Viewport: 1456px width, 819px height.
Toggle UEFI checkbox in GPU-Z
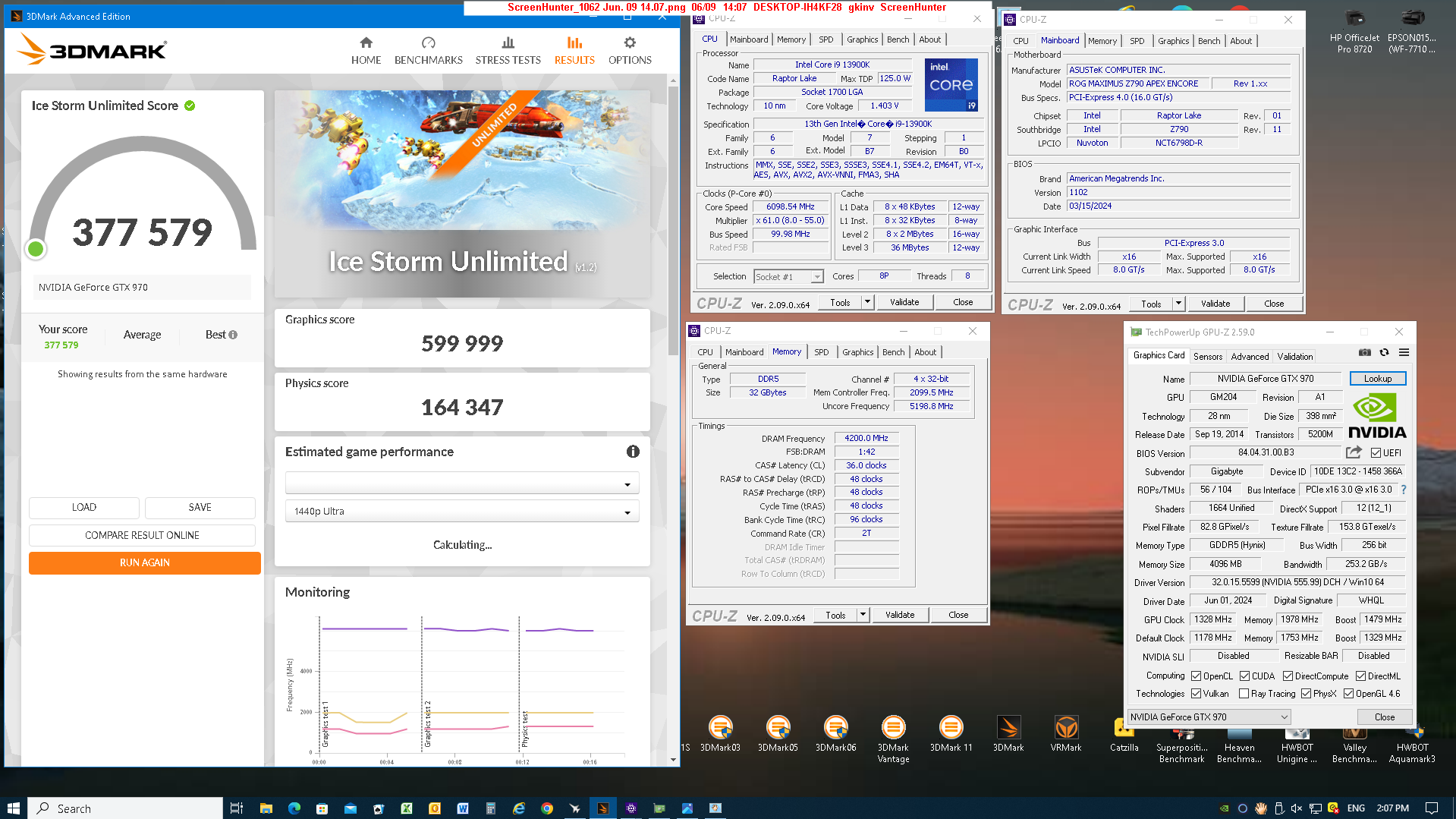point(1376,453)
